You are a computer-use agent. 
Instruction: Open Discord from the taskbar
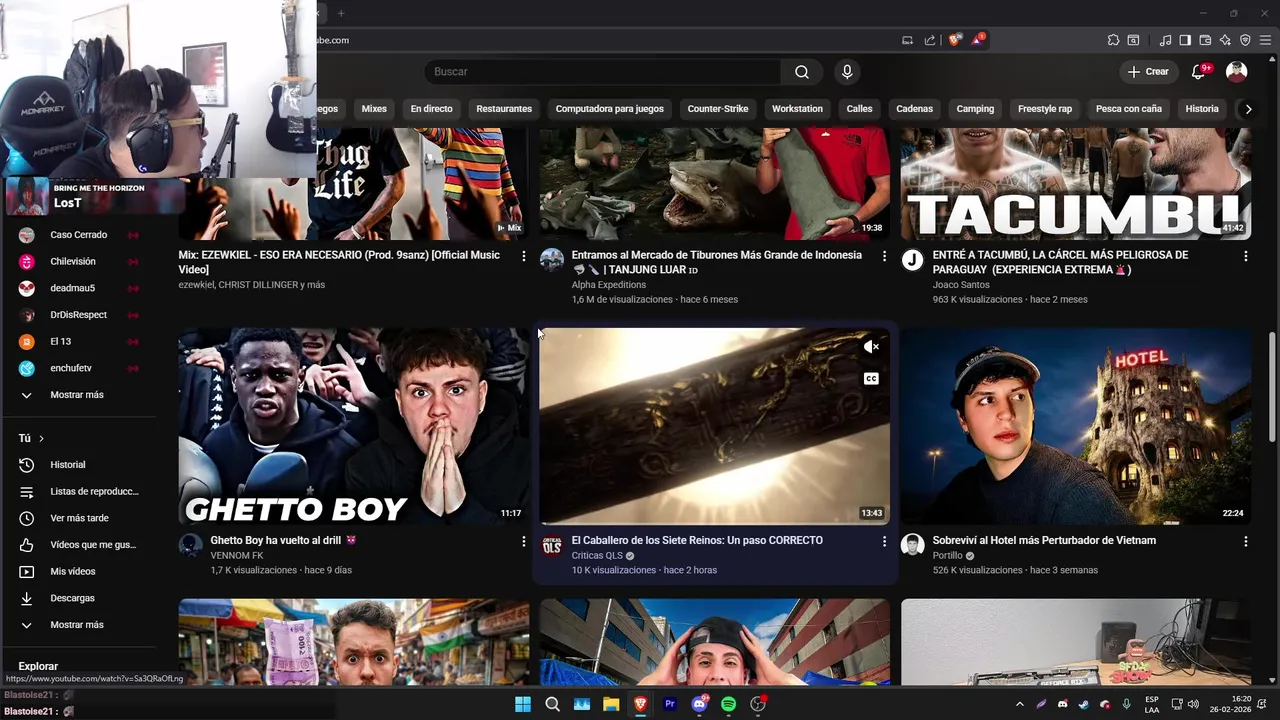(699, 704)
